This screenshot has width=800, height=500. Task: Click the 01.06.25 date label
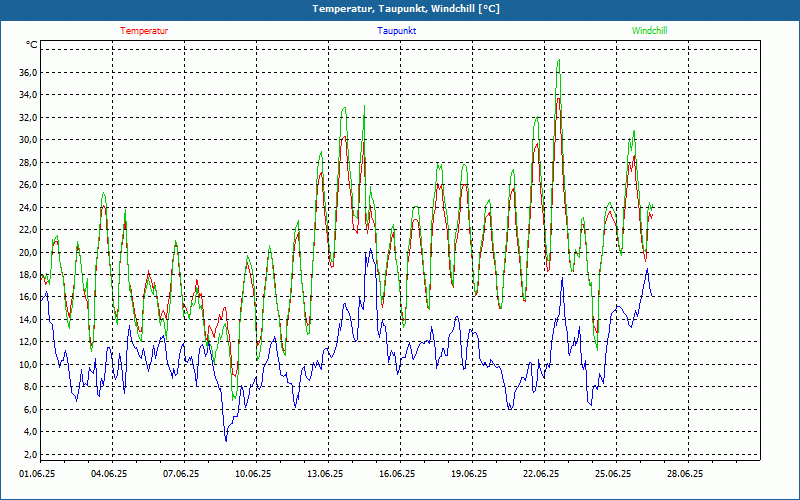(x=37, y=474)
